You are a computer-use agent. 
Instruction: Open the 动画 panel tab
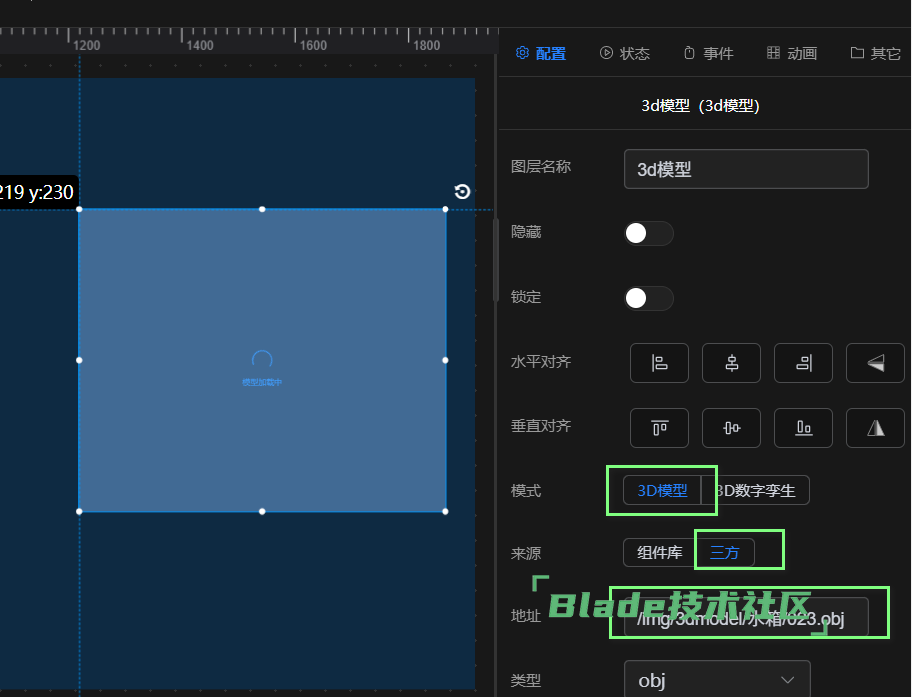791,53
